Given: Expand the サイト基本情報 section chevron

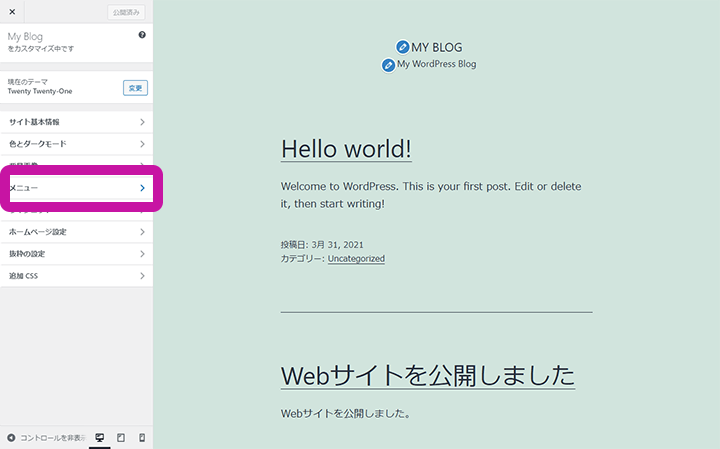Looking at the screenshot, I should 142,122.
